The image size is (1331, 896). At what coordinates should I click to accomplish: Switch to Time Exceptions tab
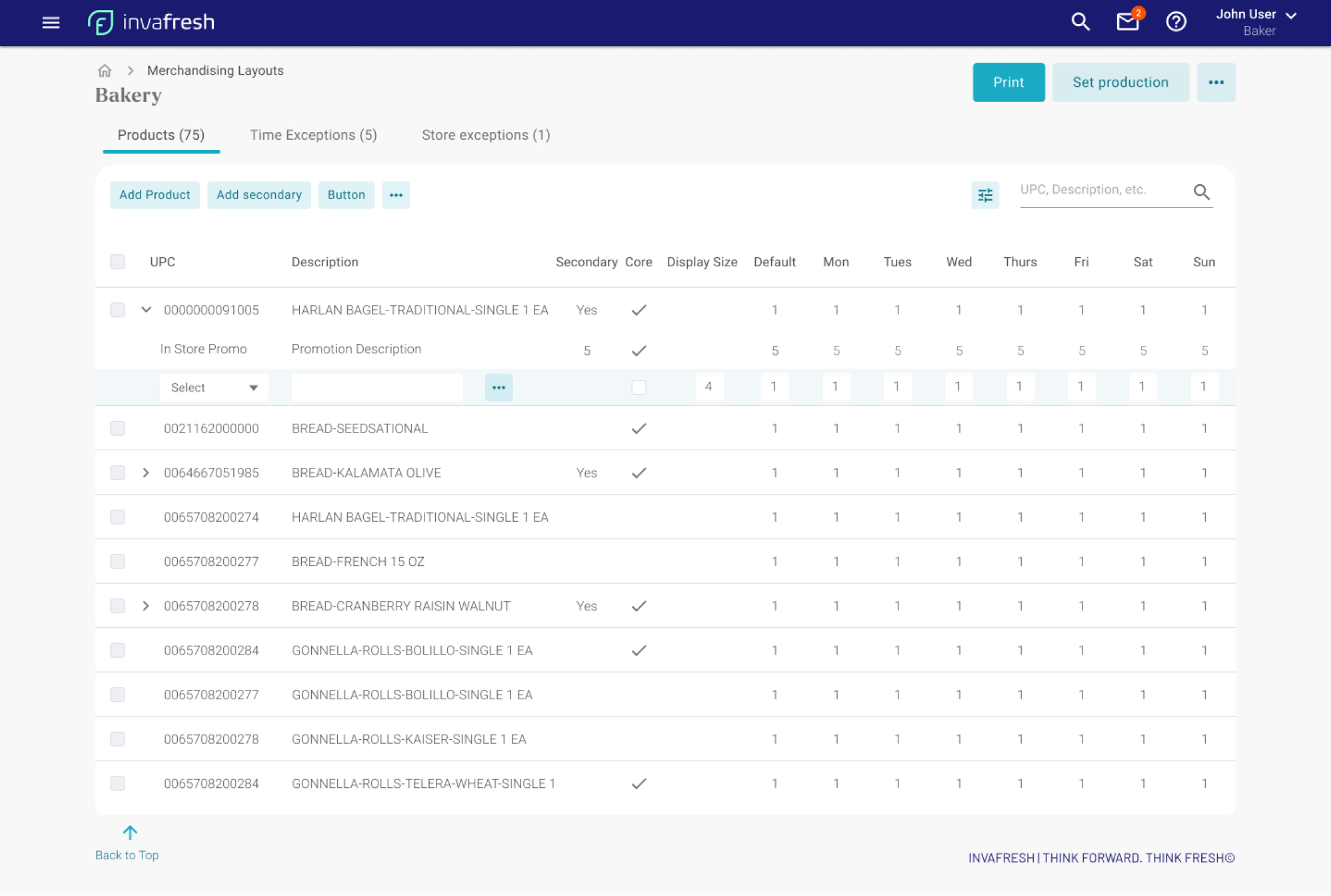click(x=313, y=135)
